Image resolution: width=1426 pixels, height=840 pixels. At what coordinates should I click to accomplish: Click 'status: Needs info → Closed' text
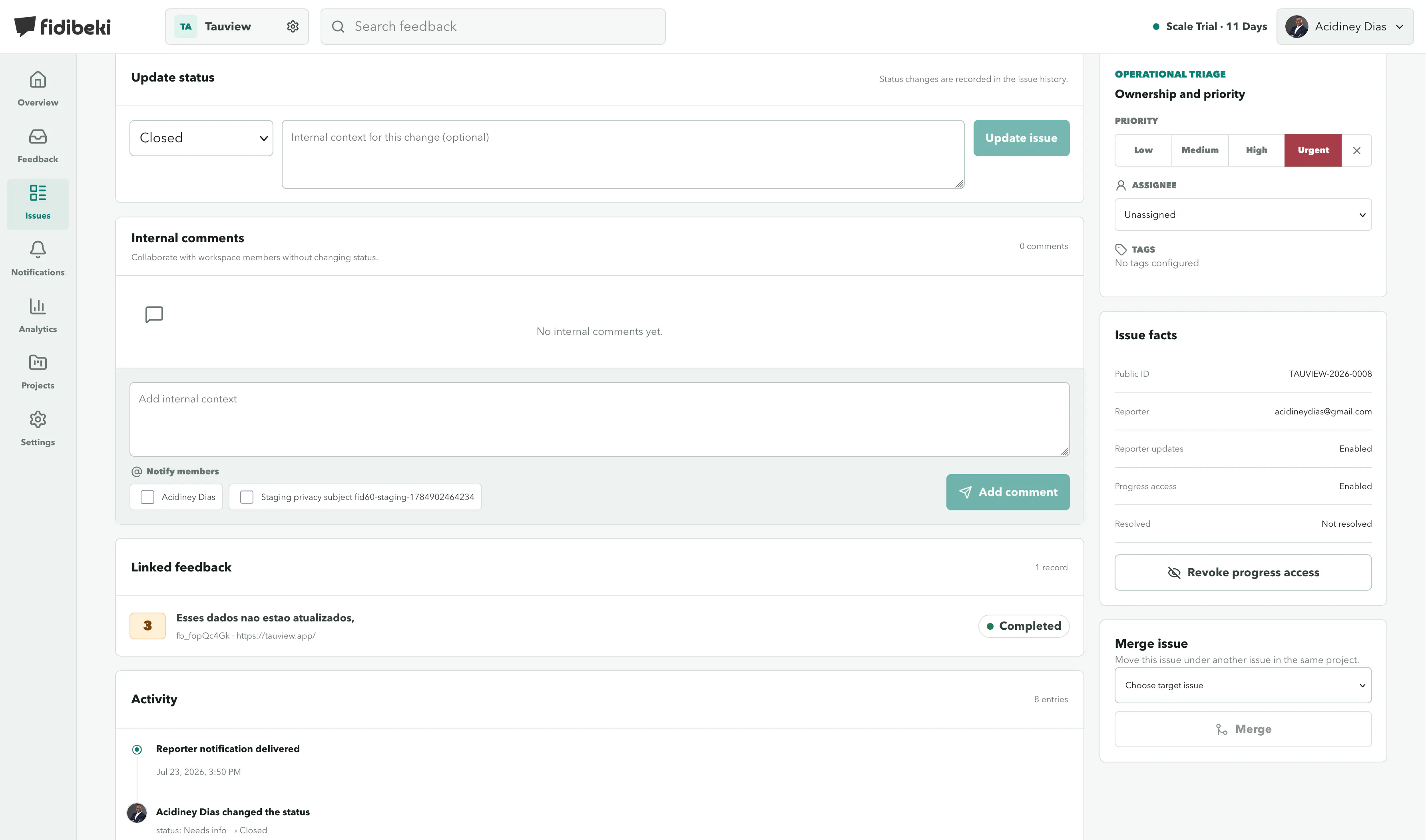(211, 830)
